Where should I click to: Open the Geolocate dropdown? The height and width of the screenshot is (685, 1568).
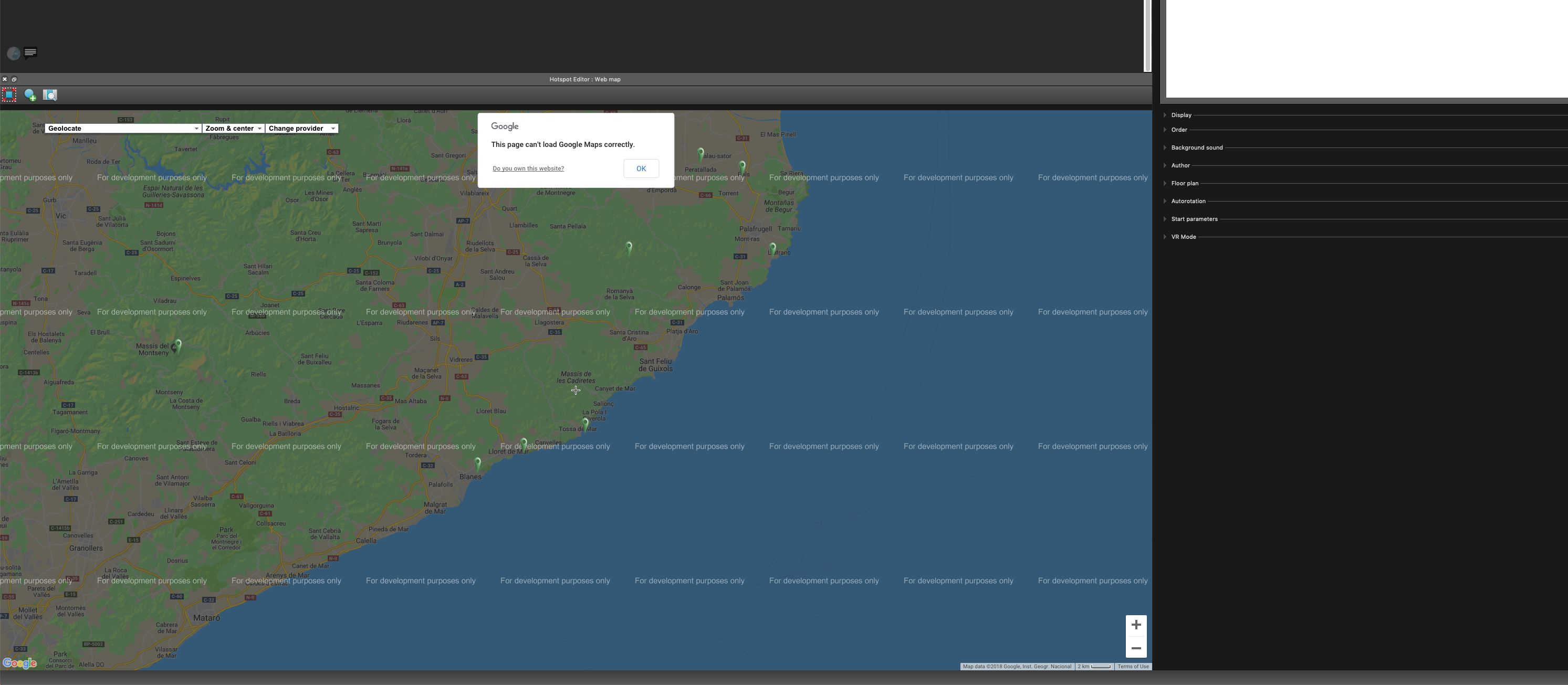coord(123,129)
